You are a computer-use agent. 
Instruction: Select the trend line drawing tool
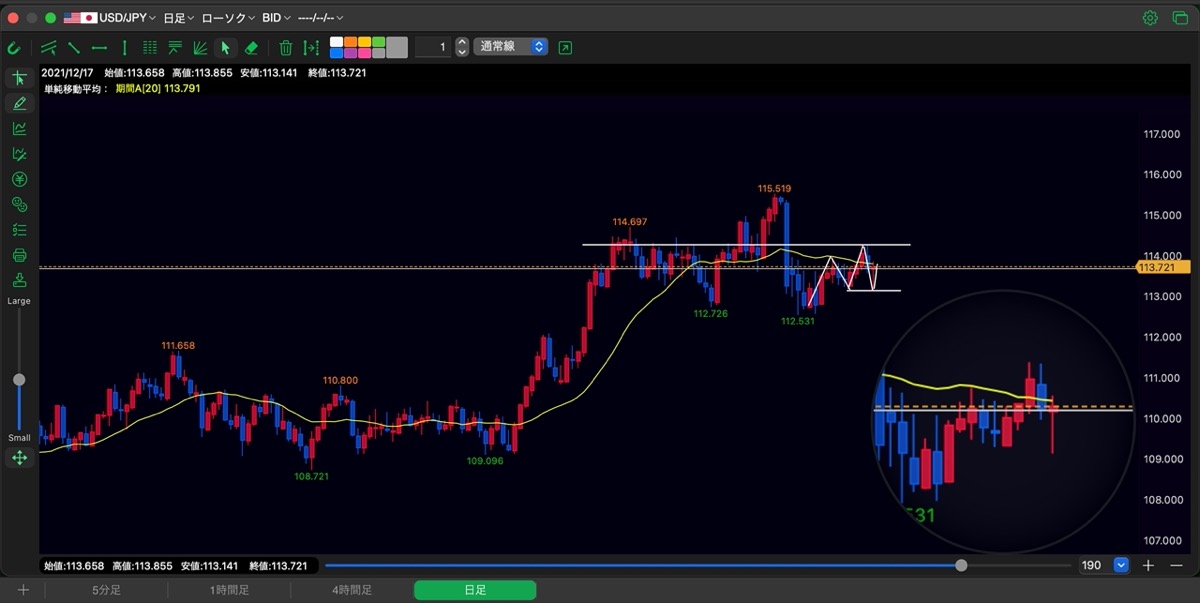[x=74, y=47]
